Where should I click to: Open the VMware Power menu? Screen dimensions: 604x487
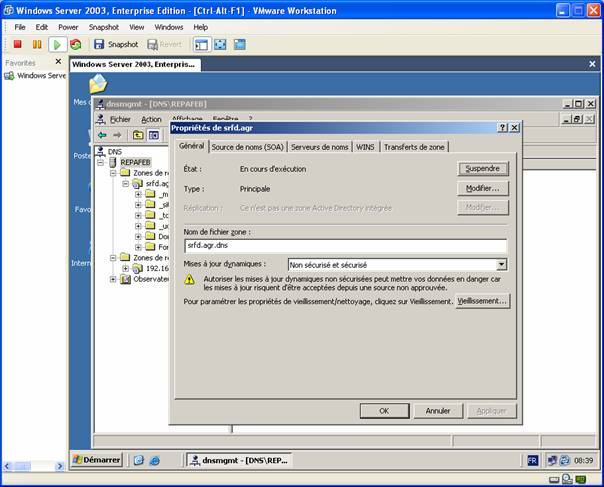pos(68,27)
